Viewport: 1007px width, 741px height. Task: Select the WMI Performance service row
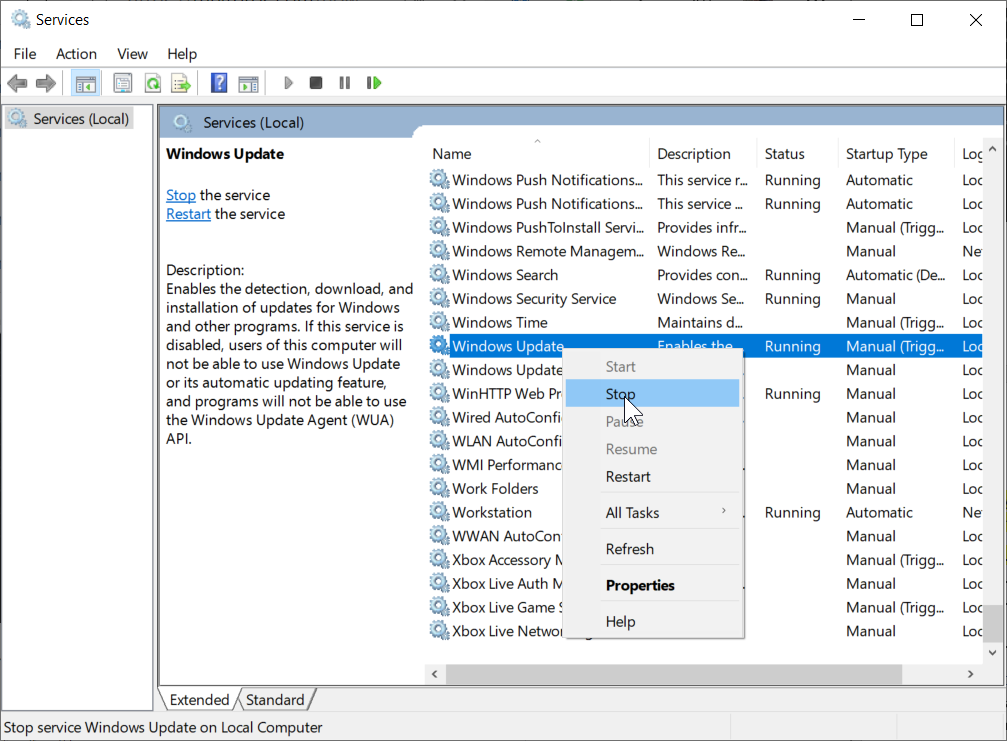(705, 465)
